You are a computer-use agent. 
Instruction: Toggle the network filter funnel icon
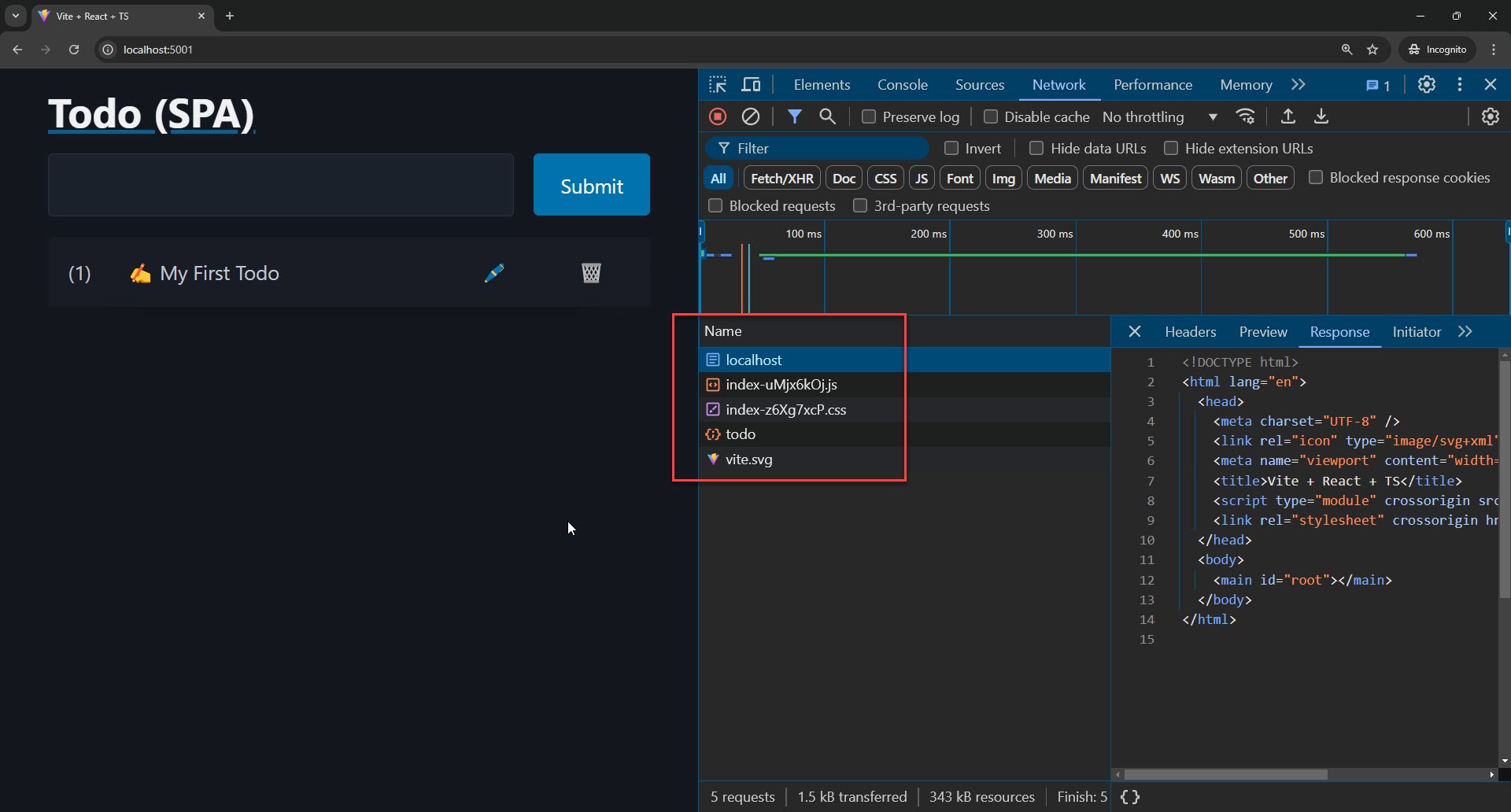click(795, 117)
